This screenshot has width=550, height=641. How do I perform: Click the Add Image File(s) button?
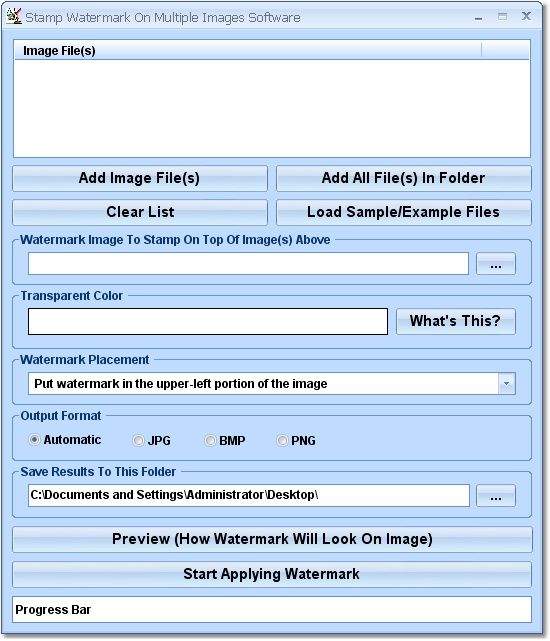click(140, 178)
